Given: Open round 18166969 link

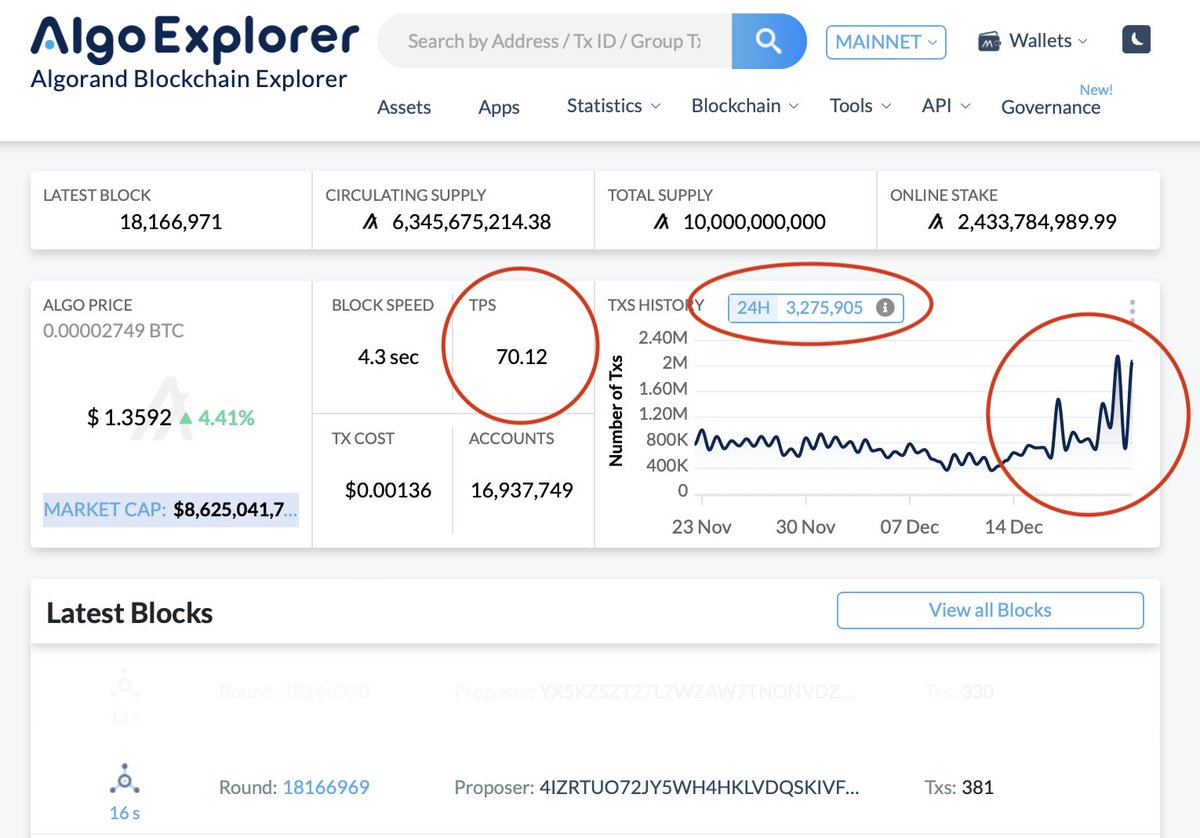Looking at the screenshot, I should click(x=326, y=787).
